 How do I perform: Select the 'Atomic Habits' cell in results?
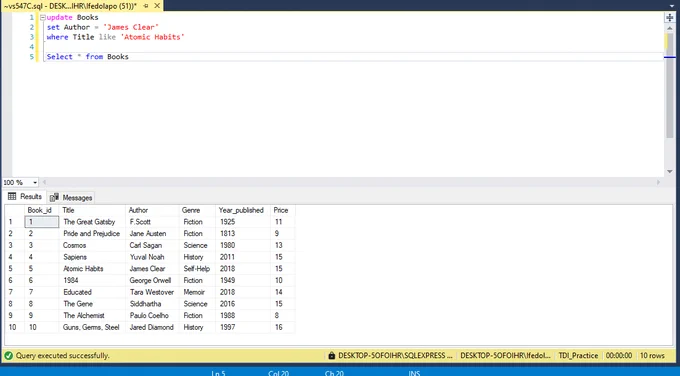pos(92,269)
